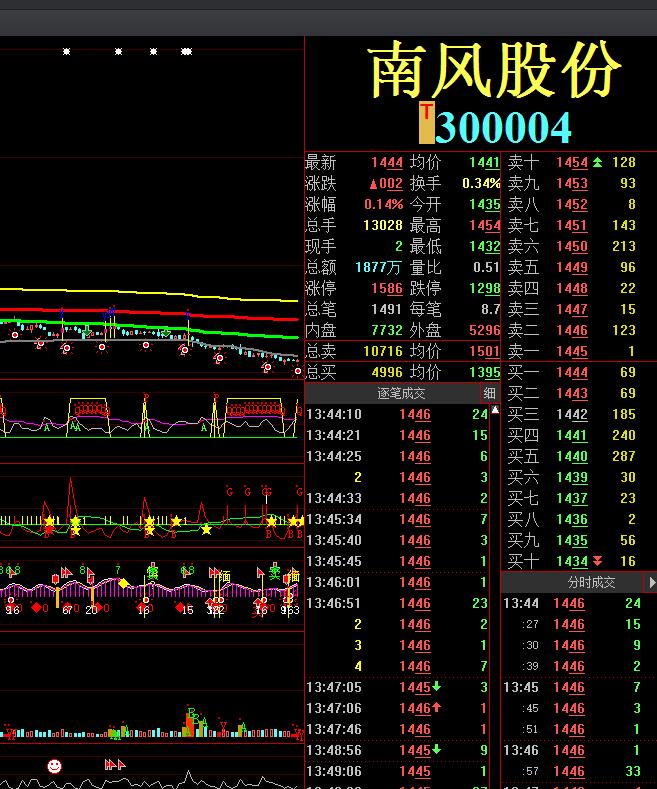This screenshot has width=657, height=789.
Task: Click the 13:45:34 trade row
Action: coord(397,519)
